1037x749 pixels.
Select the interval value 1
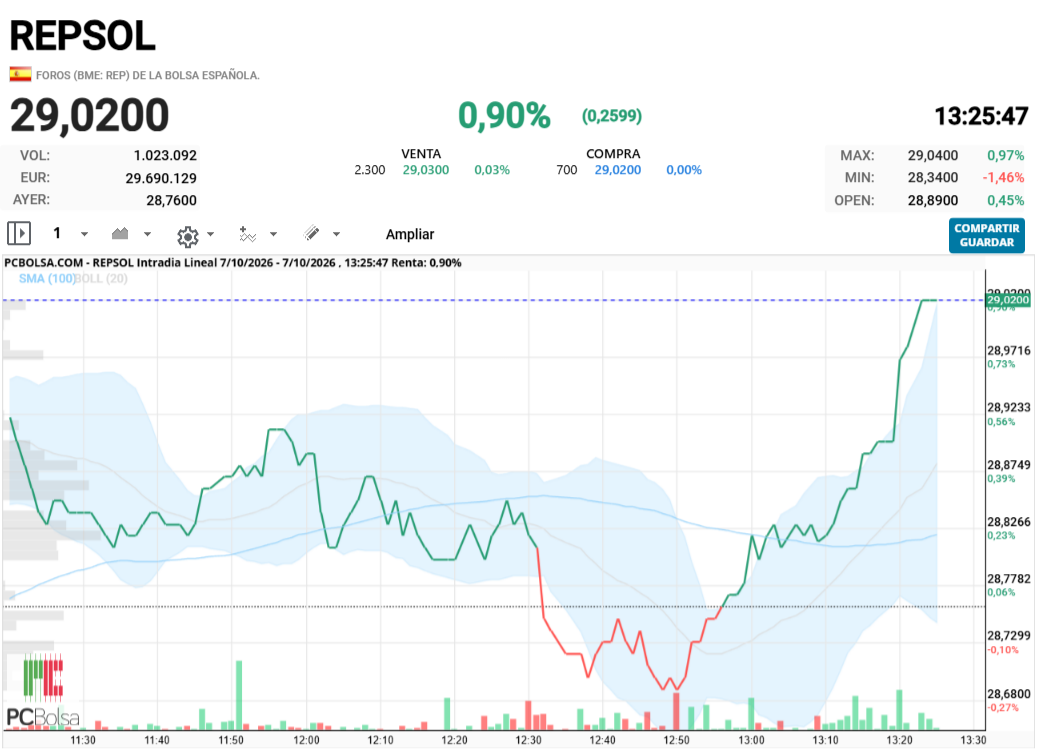[57, 233]
